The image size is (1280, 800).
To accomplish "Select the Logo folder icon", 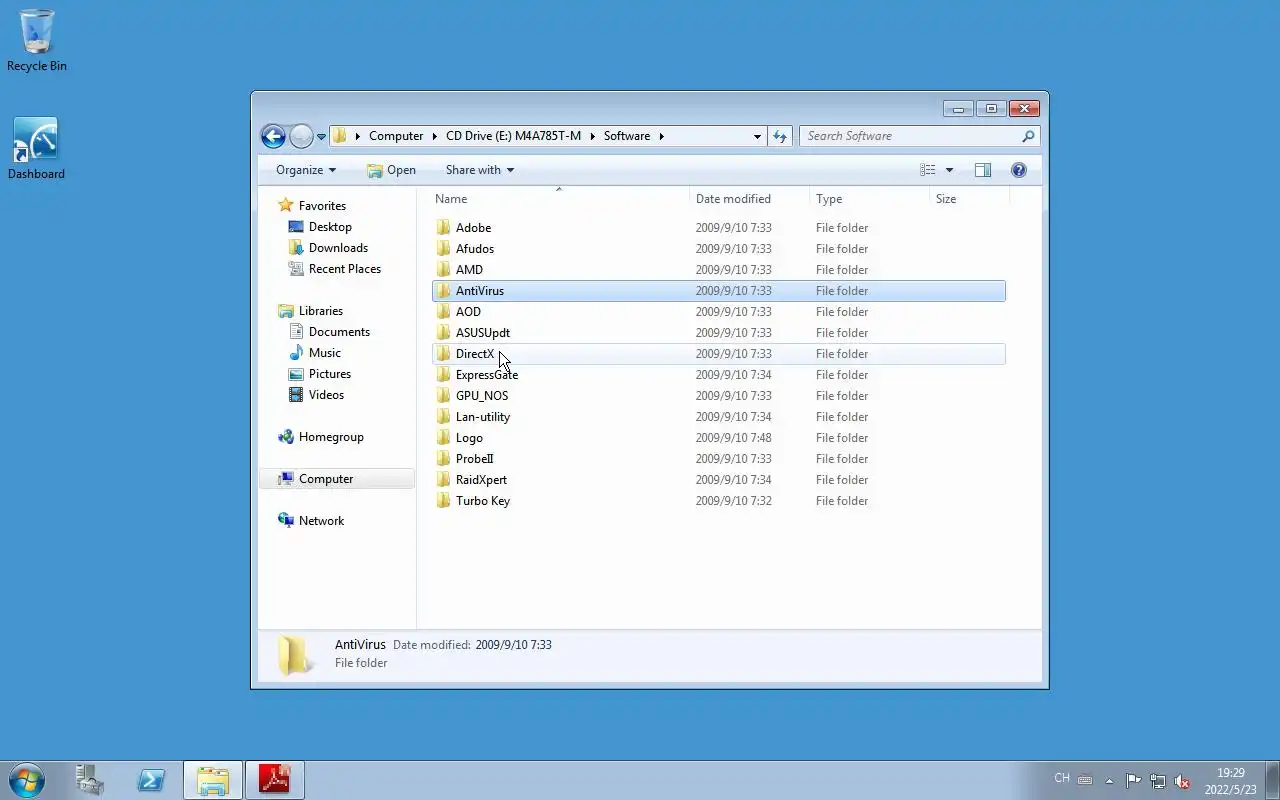I will [x=444, y=438].
